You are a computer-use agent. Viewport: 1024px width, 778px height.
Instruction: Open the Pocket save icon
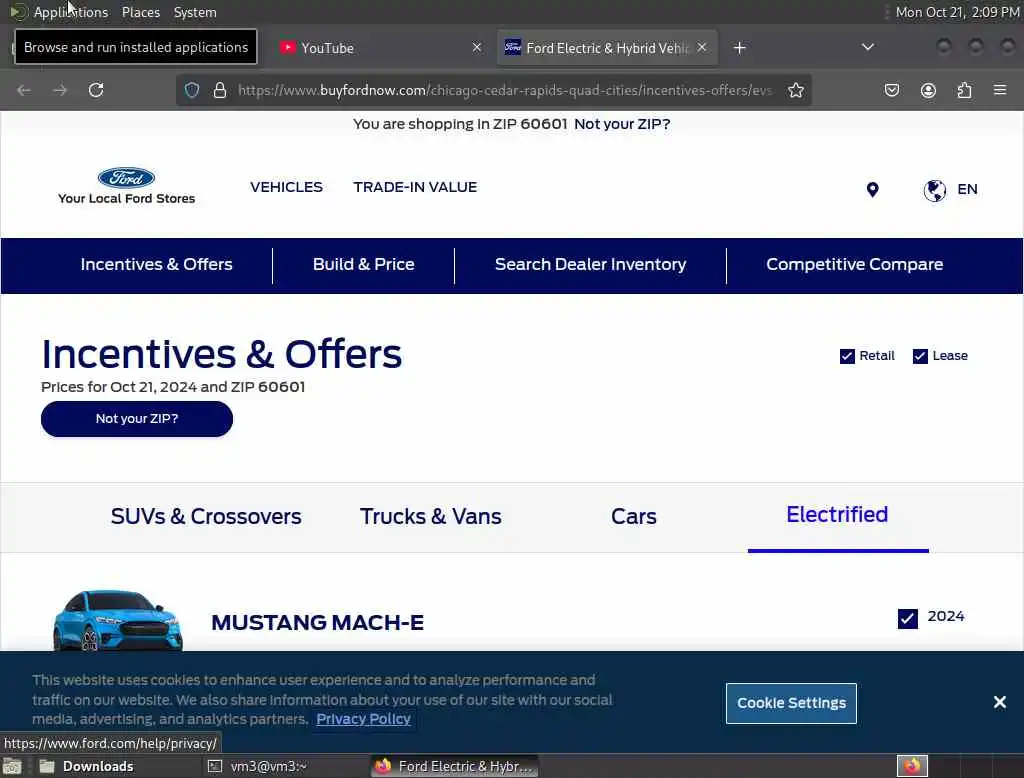point(891,90)
